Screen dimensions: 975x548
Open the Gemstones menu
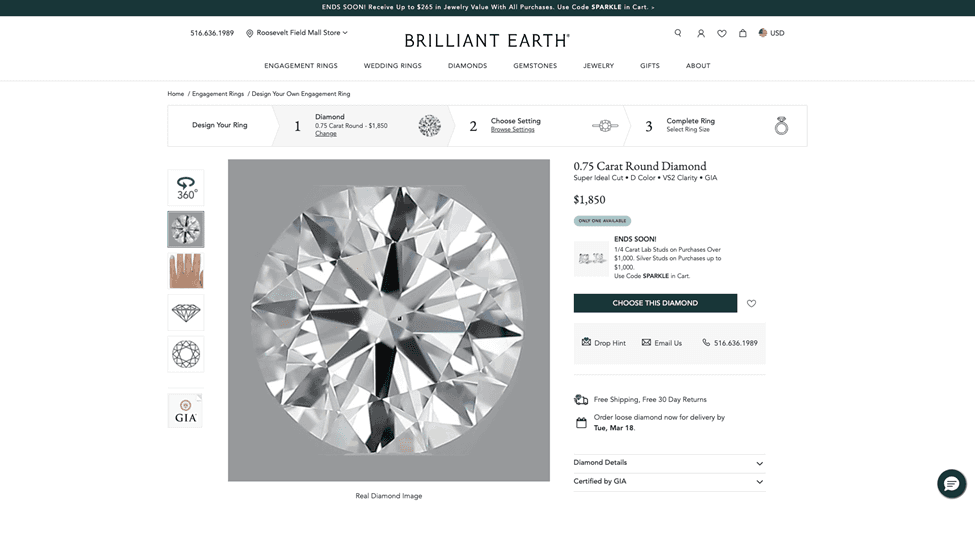(x=535, y=65)
